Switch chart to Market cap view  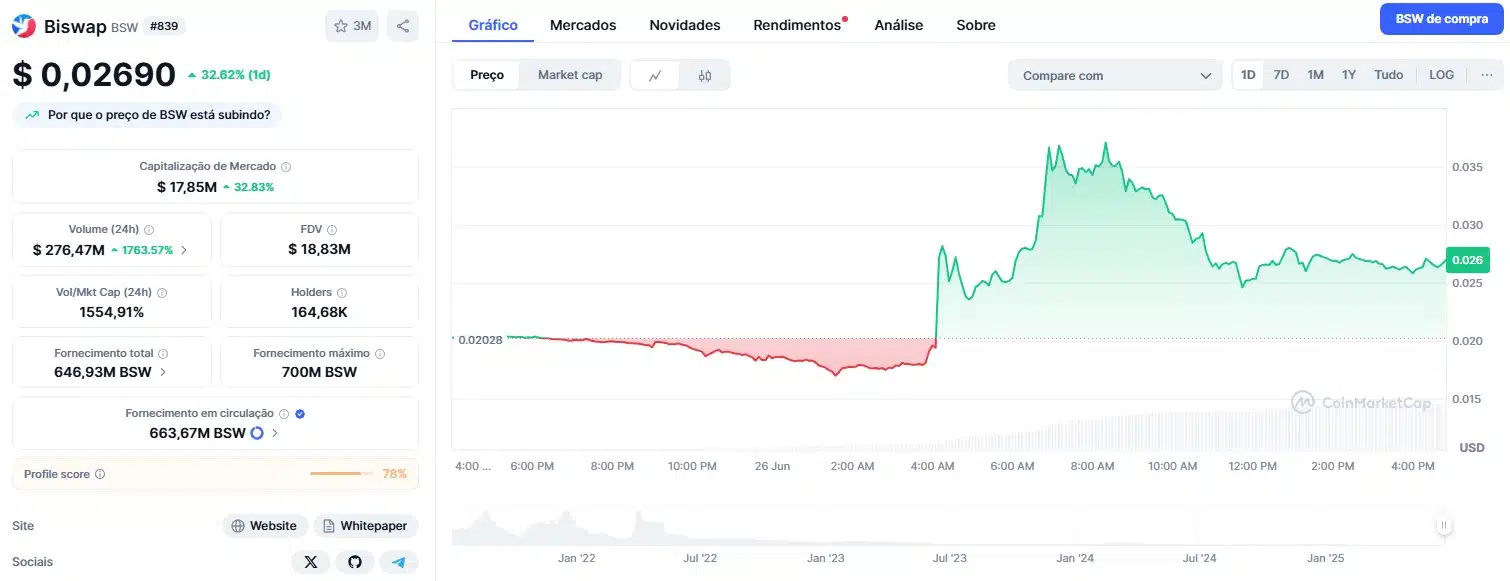coord(570,74)
